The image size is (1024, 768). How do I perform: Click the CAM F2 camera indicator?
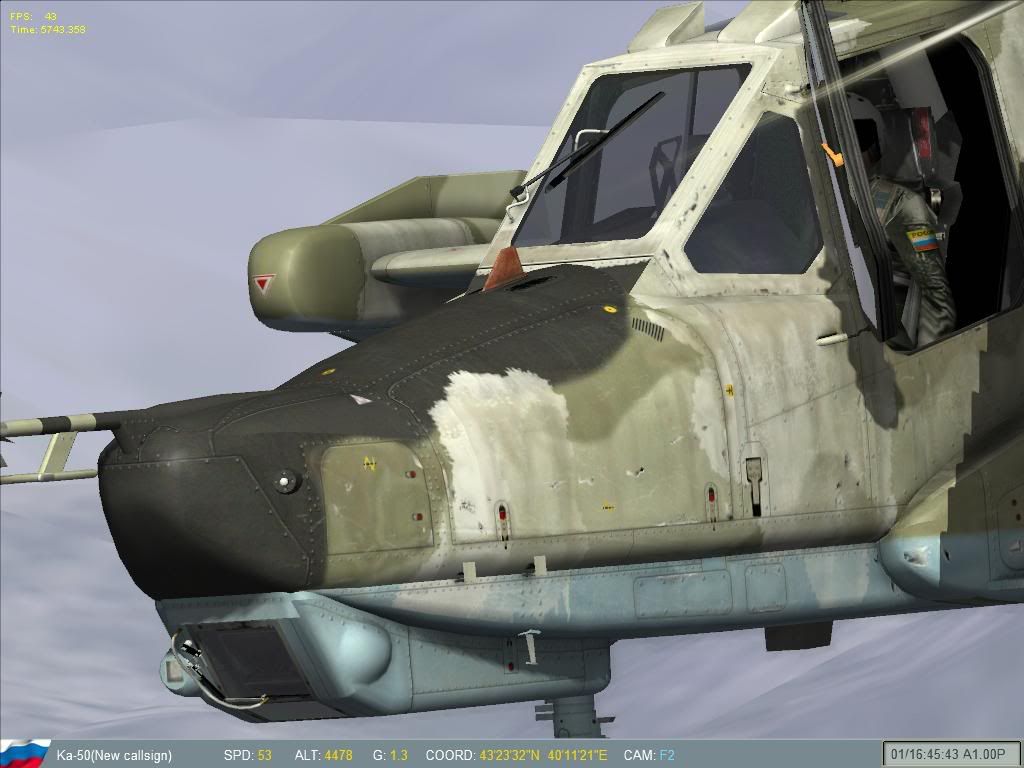pos(649,756)
